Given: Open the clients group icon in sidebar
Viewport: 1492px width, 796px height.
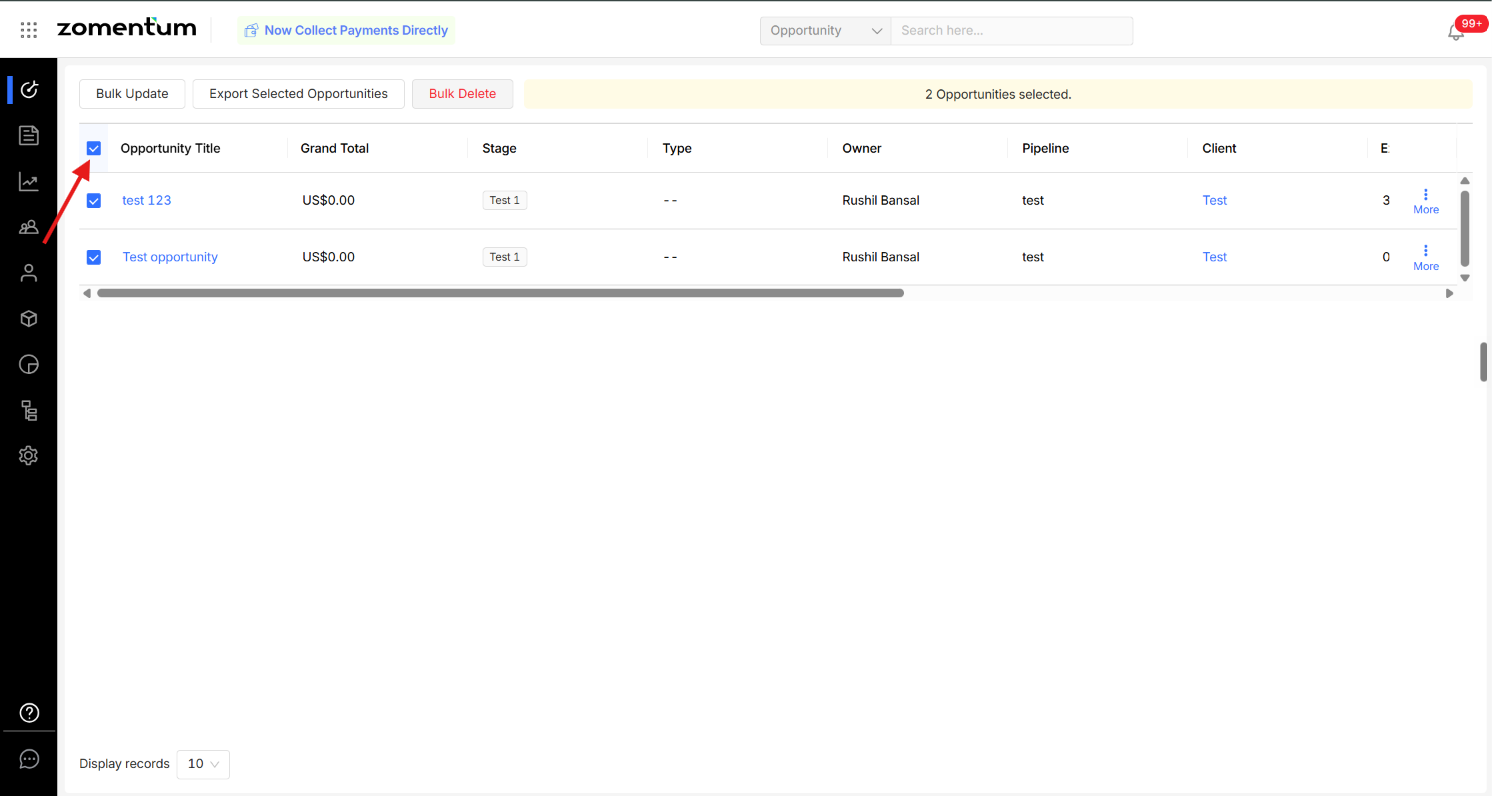Looking at the screenshot, I should [29, 227].
